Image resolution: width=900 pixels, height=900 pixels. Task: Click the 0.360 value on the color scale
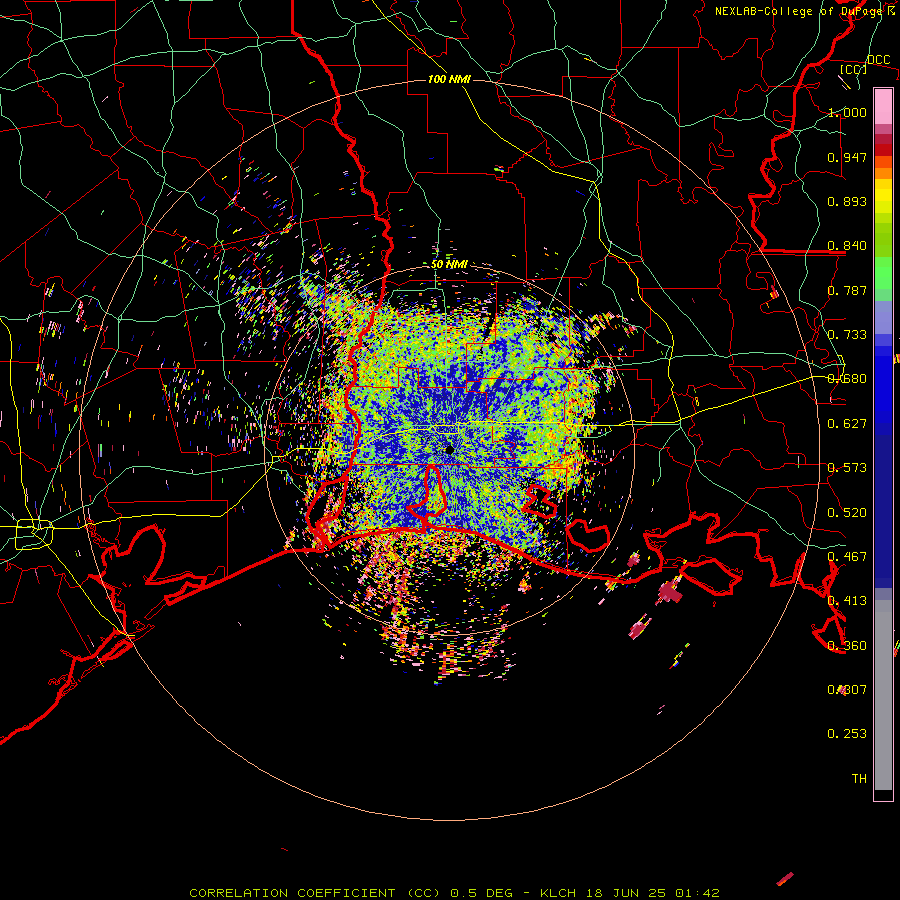(x=847, y=646)
